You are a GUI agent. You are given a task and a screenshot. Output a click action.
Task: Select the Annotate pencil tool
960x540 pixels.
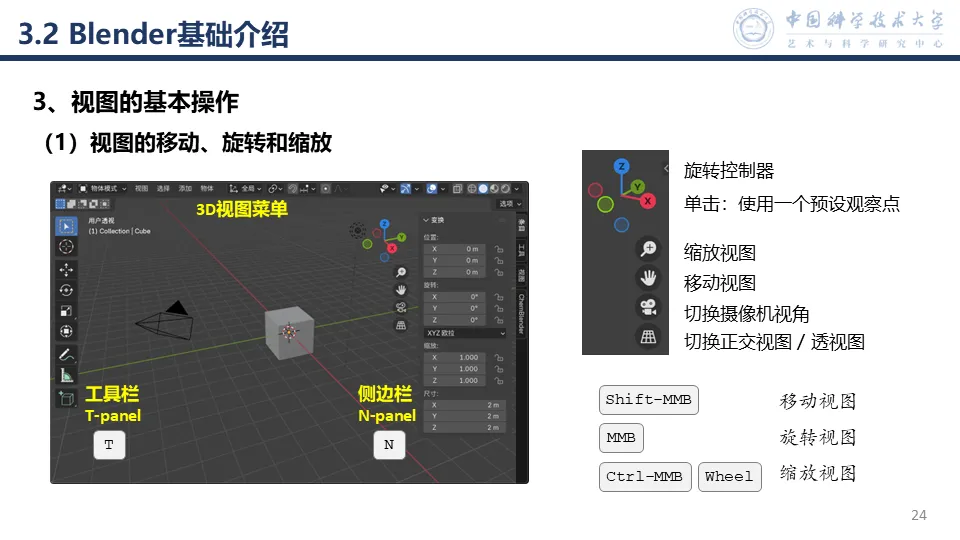click(66, 354)
